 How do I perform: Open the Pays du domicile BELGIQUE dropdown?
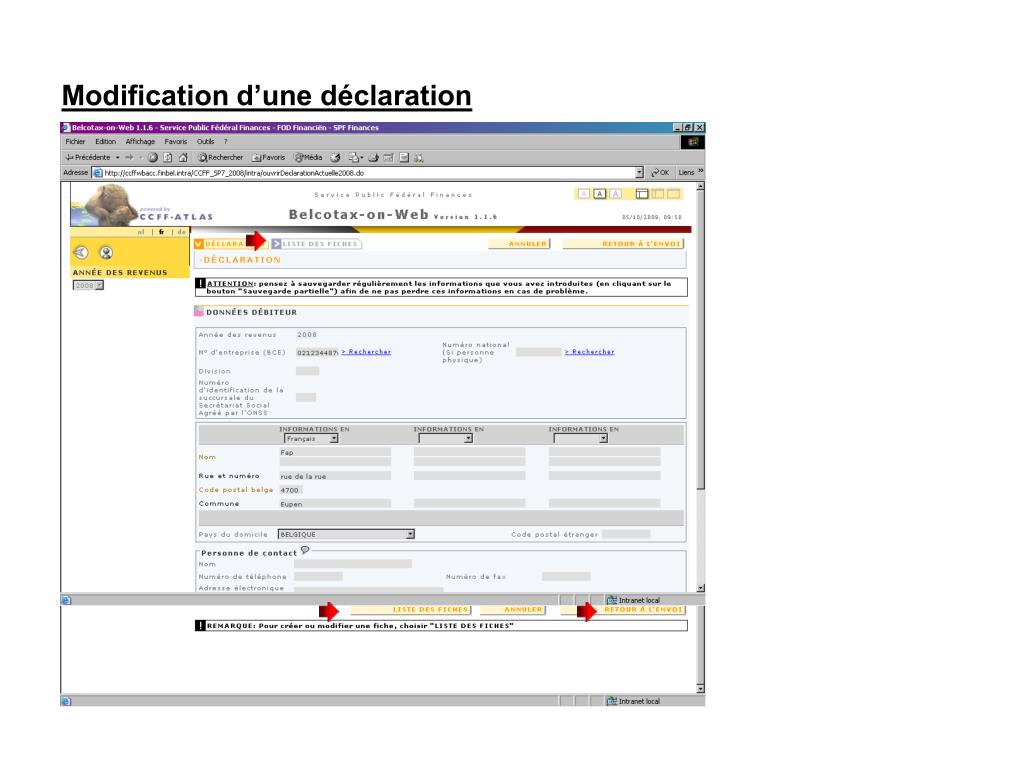[x=346, y=534]
